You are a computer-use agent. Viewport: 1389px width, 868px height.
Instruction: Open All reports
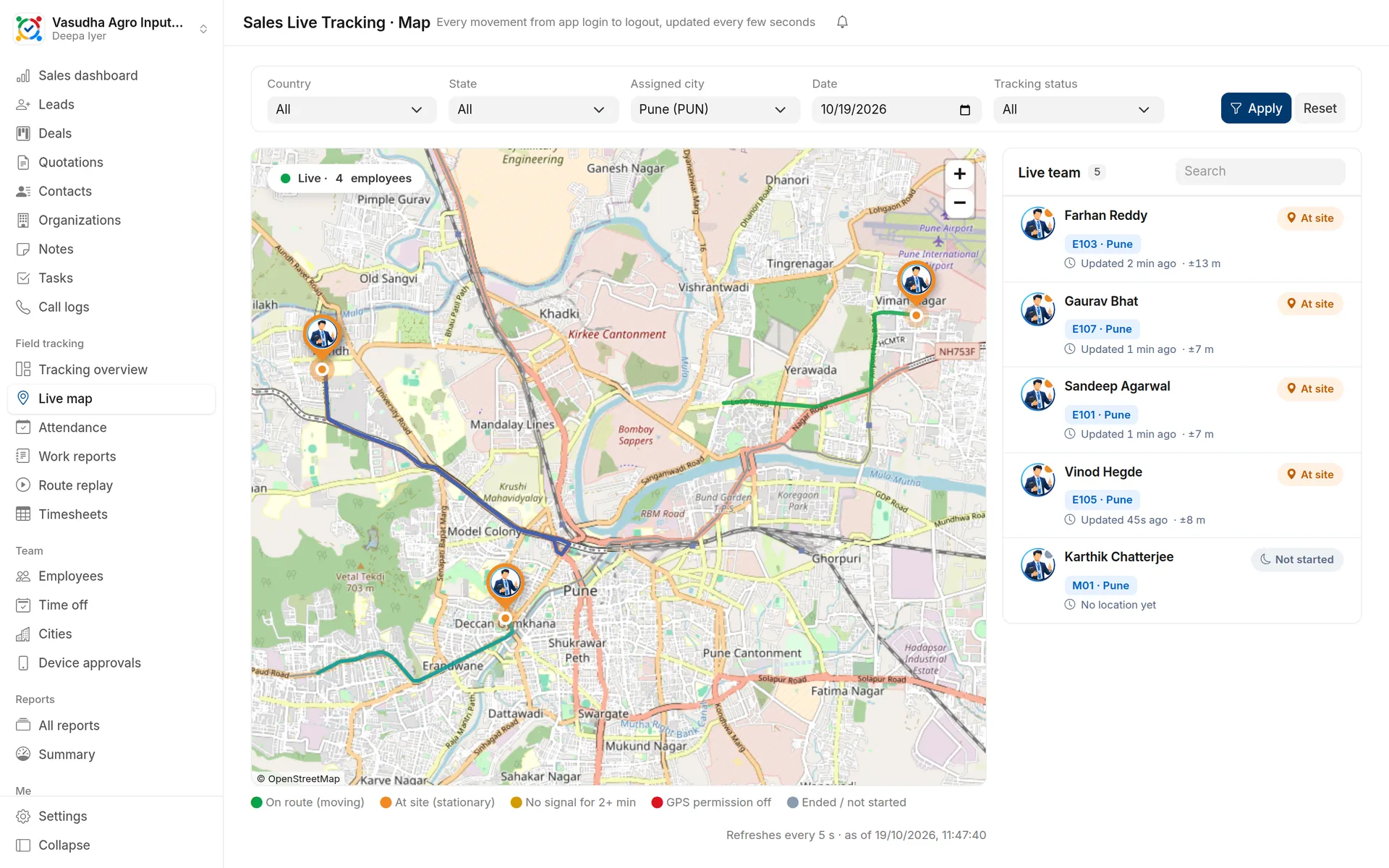(111, 726)
